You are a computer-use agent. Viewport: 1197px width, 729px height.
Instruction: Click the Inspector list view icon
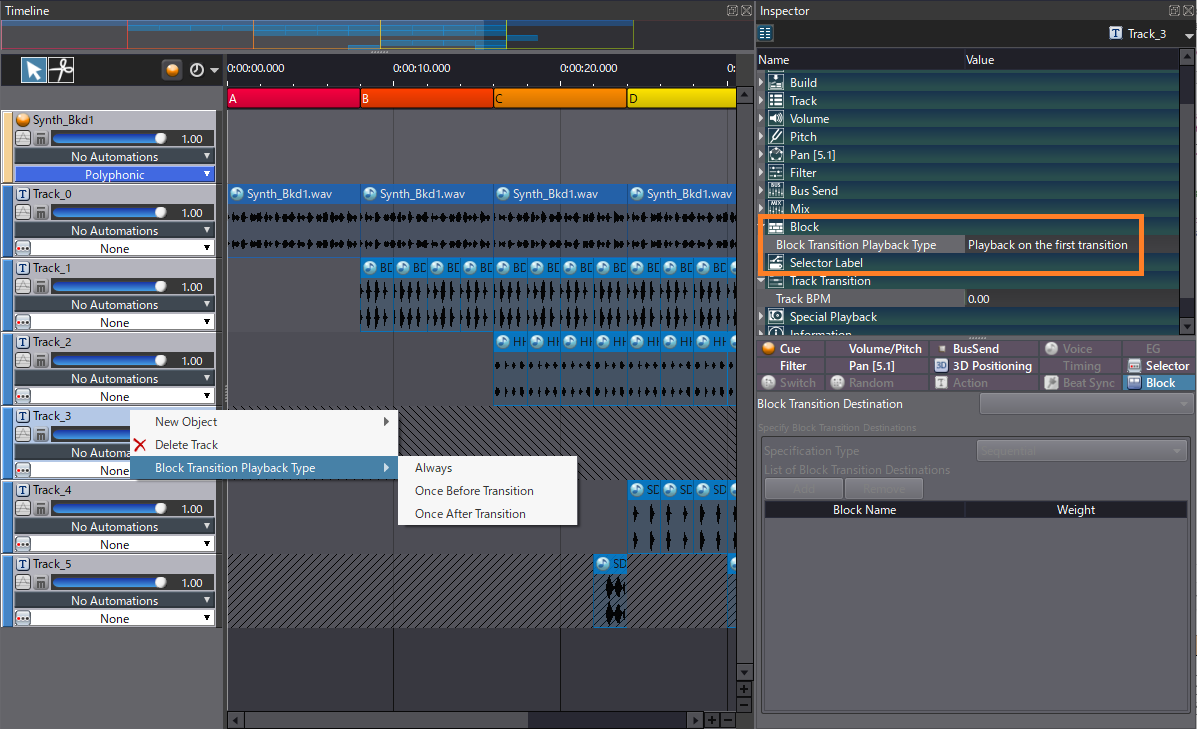click(x=765, y=33)
